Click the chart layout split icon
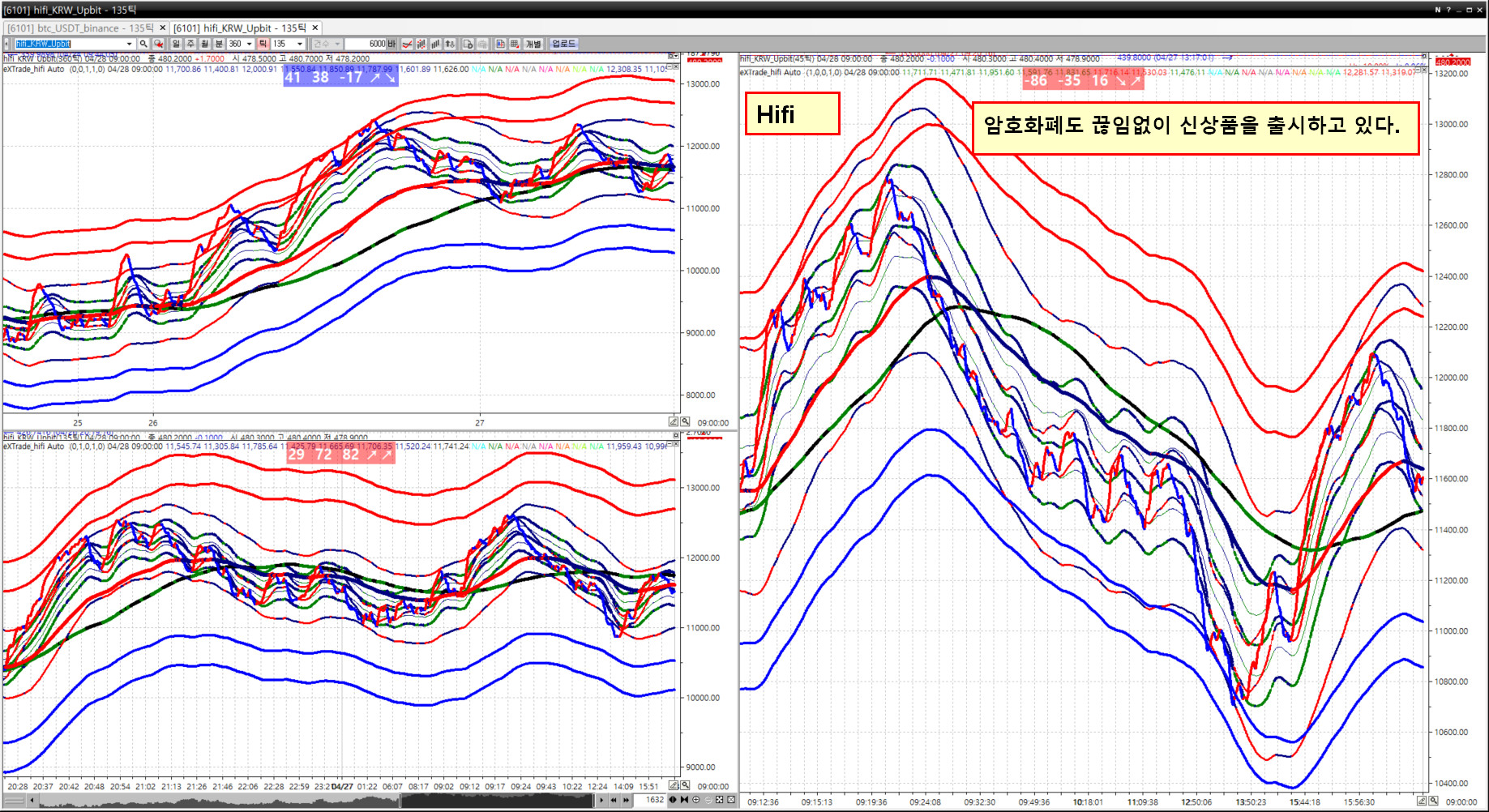Viewport: 1489px width, 812px height. 500,44
